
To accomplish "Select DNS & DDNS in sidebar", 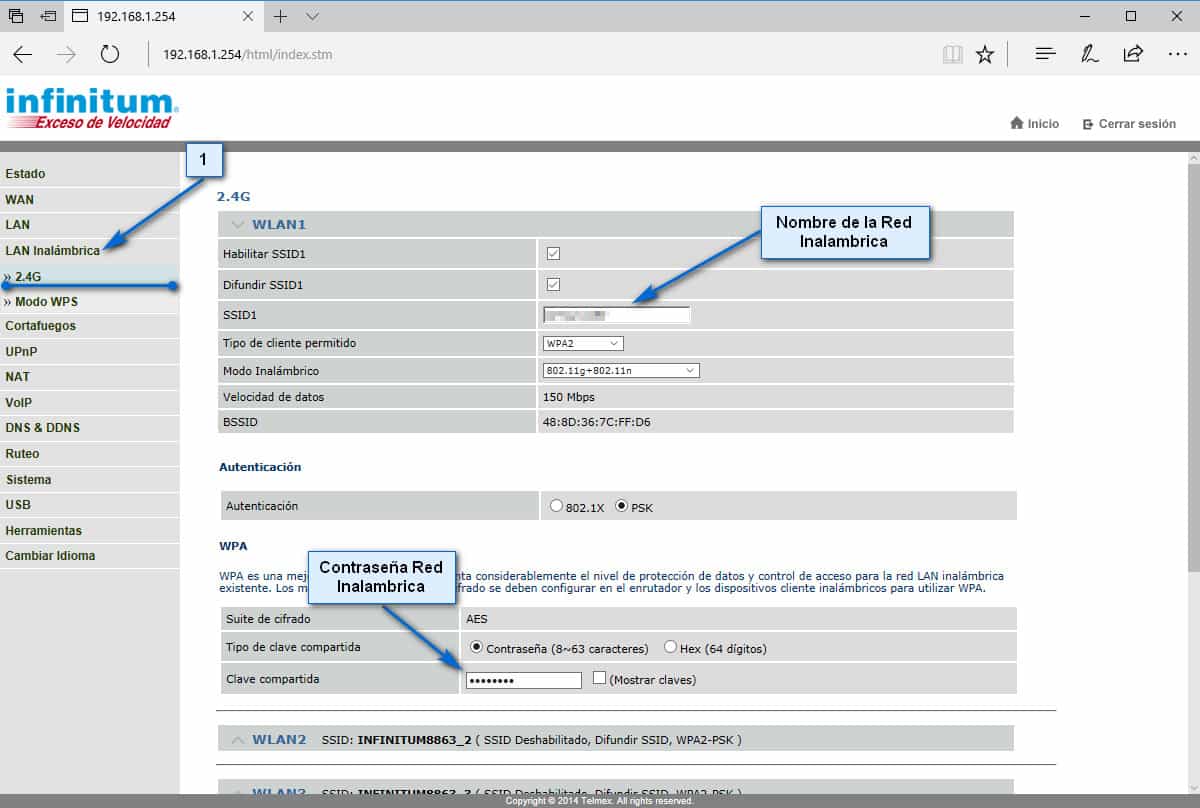I will 42,428.
